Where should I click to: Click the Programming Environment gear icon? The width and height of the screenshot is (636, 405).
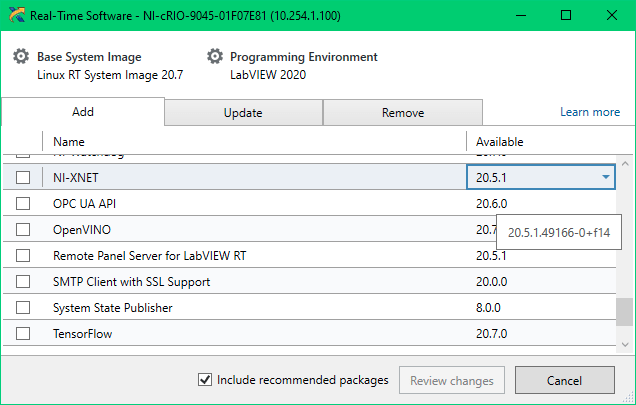pyautogui.click(x=215, y=56)
